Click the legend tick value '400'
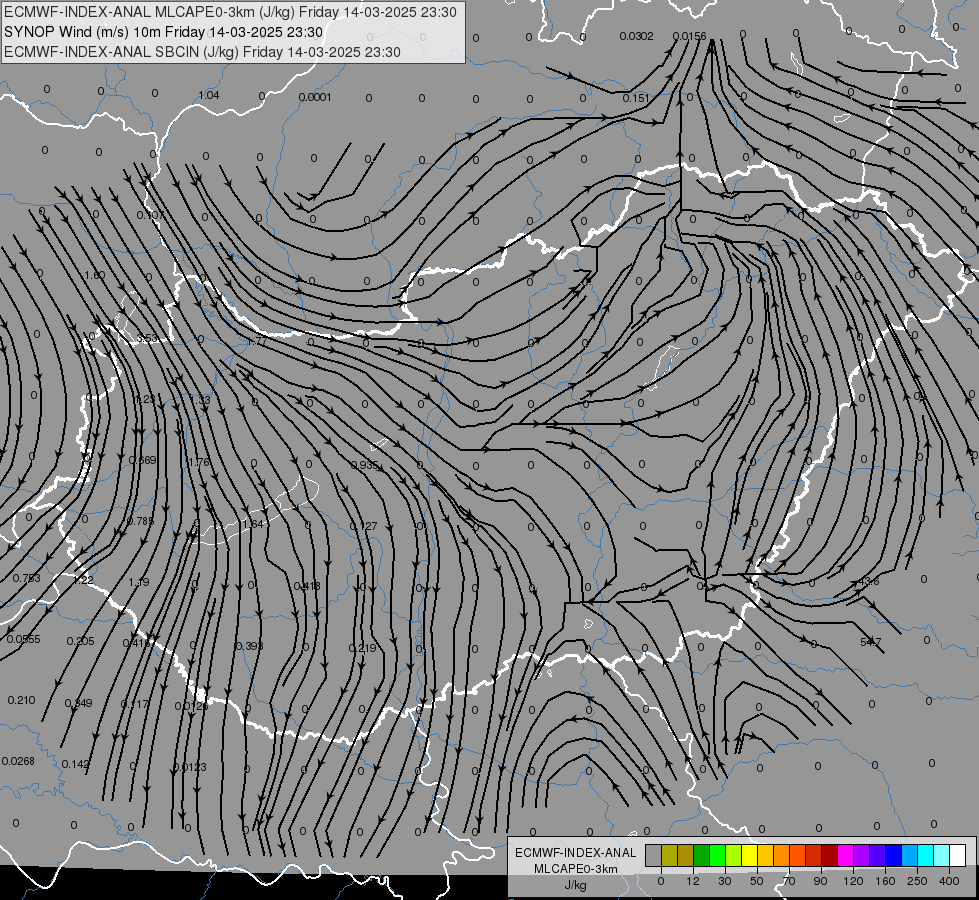The height and width of the screenshot is (900, 979). click(949, 881)
